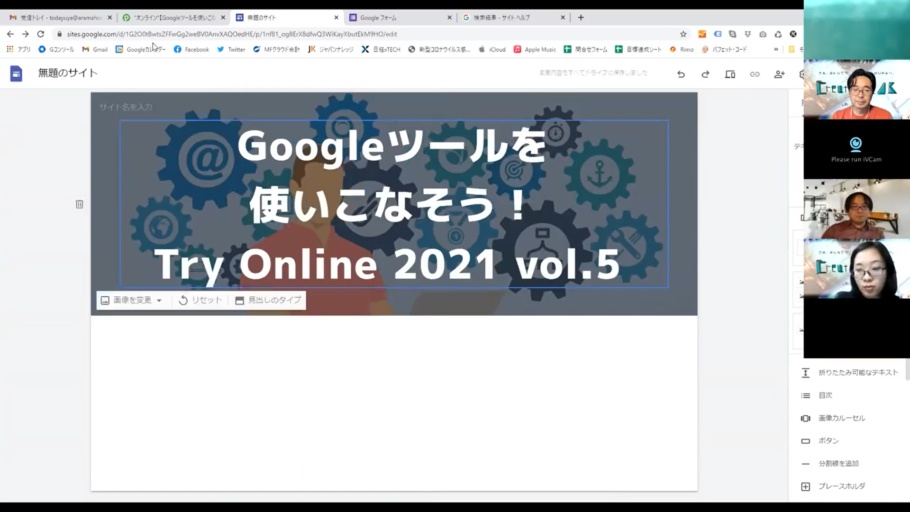Reload the page with refresh icon
The height and width of the screenshot is (512, 910).
coord(41,34)
